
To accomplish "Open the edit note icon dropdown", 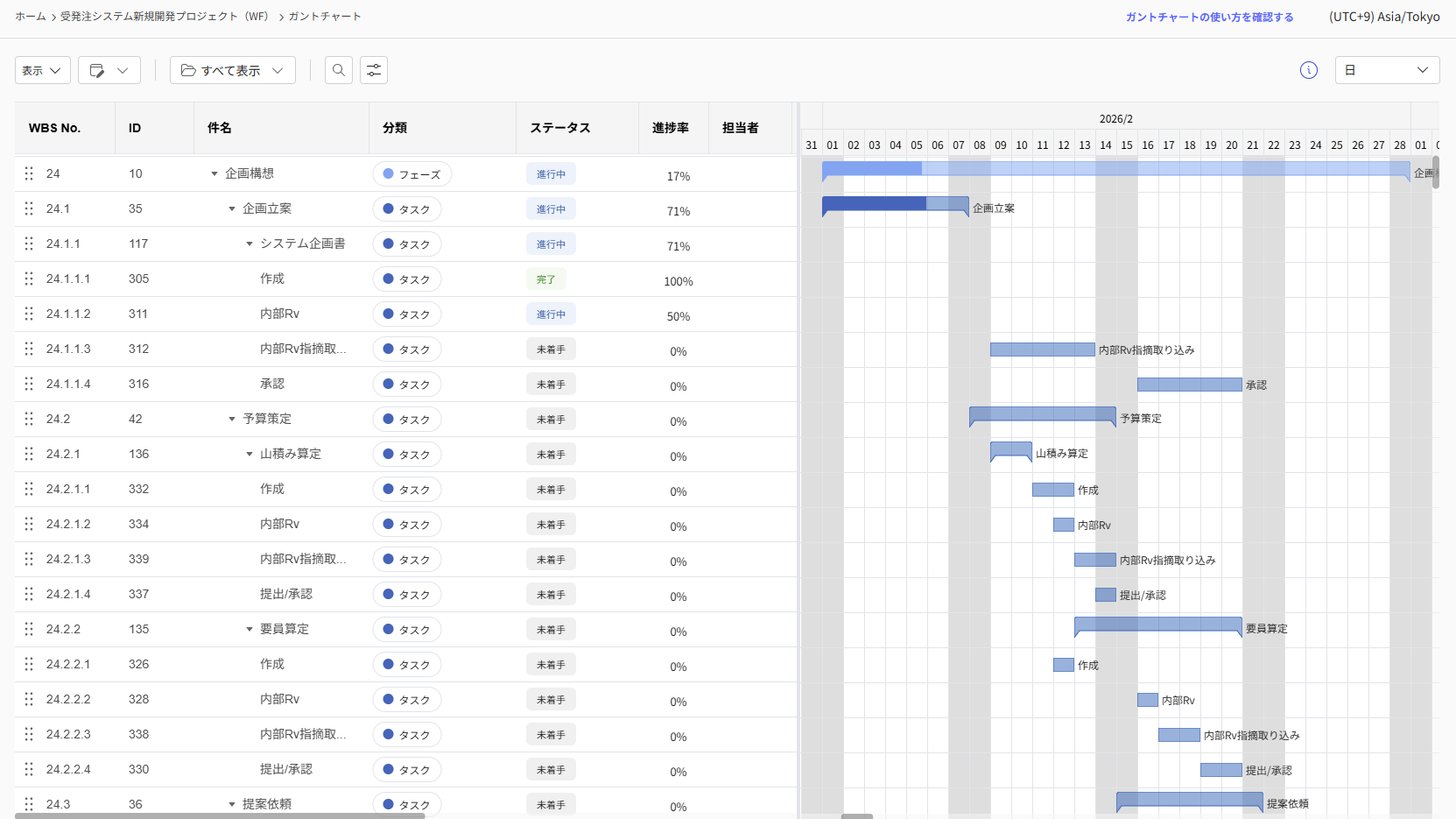I will tap(109, 70).
